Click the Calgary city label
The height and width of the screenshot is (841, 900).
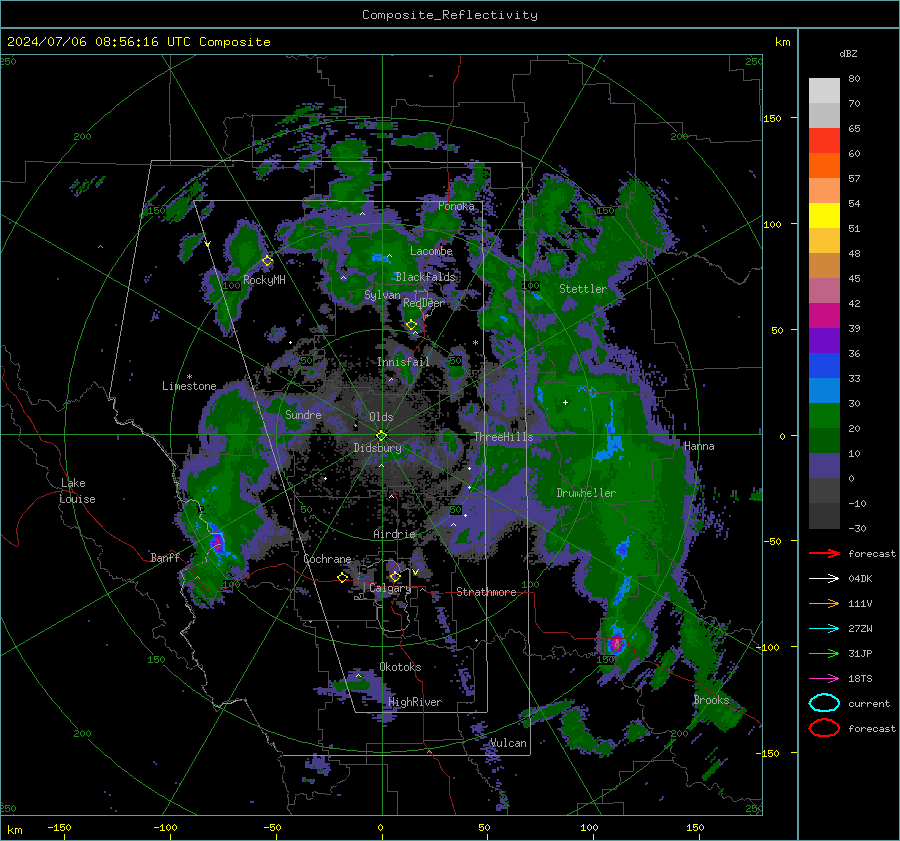[390, 588]
